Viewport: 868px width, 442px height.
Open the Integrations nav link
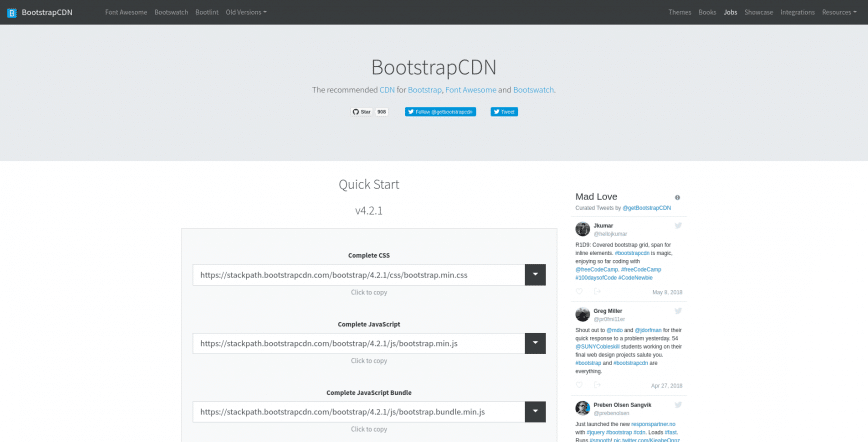coord(798,12)
